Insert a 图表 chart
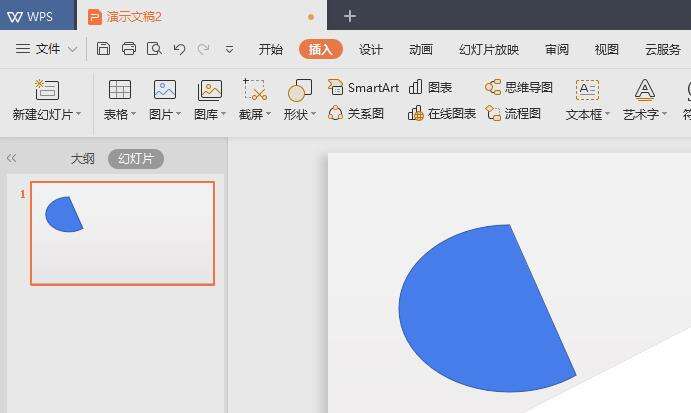The width and height of the screenshot is (691, 413). tap(431, 87)
